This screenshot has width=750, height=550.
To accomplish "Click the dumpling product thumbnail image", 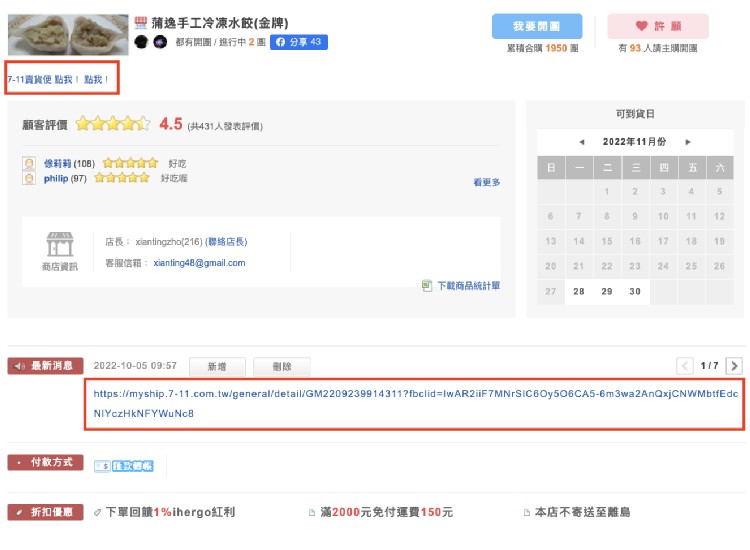I will (x=68, y=35).
